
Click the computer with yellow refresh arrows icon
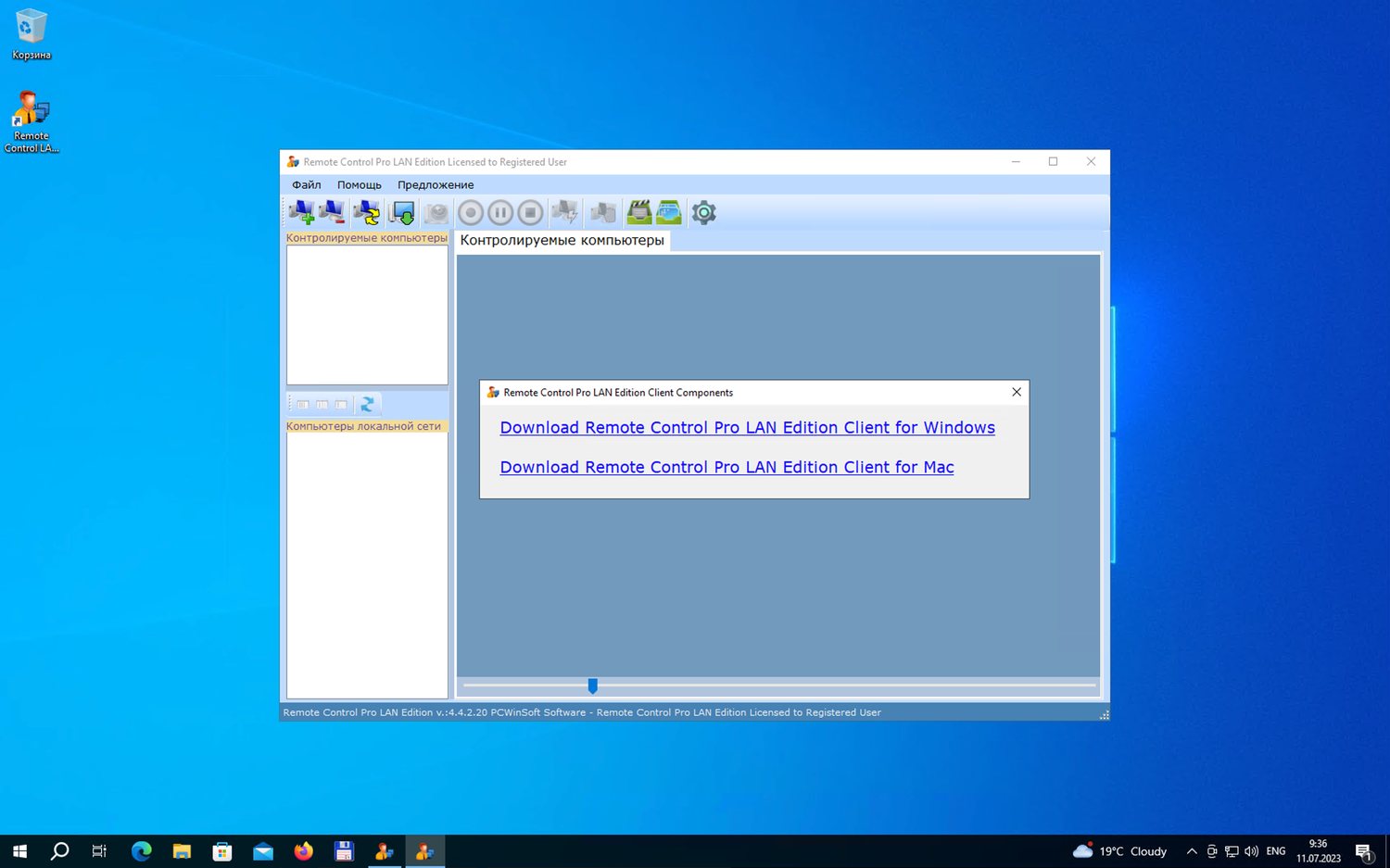(367, 212)
